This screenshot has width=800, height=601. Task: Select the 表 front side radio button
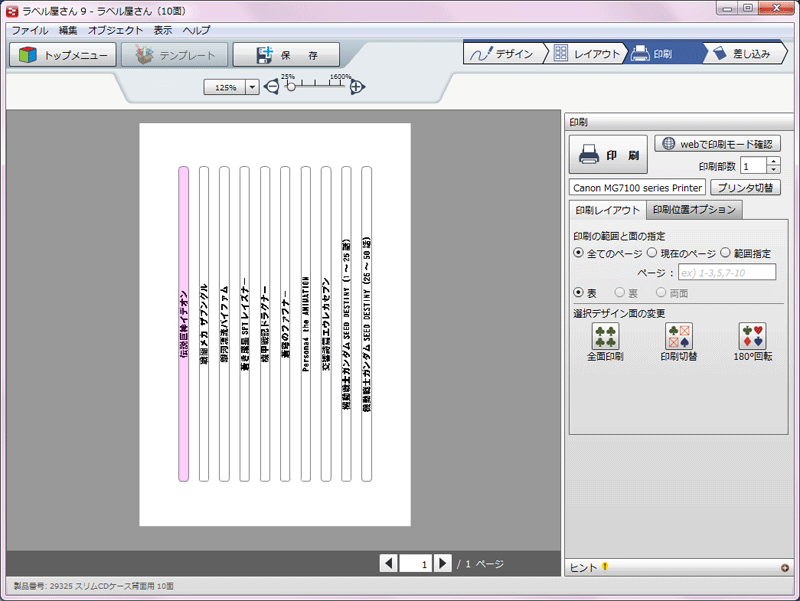pos(578,292)
